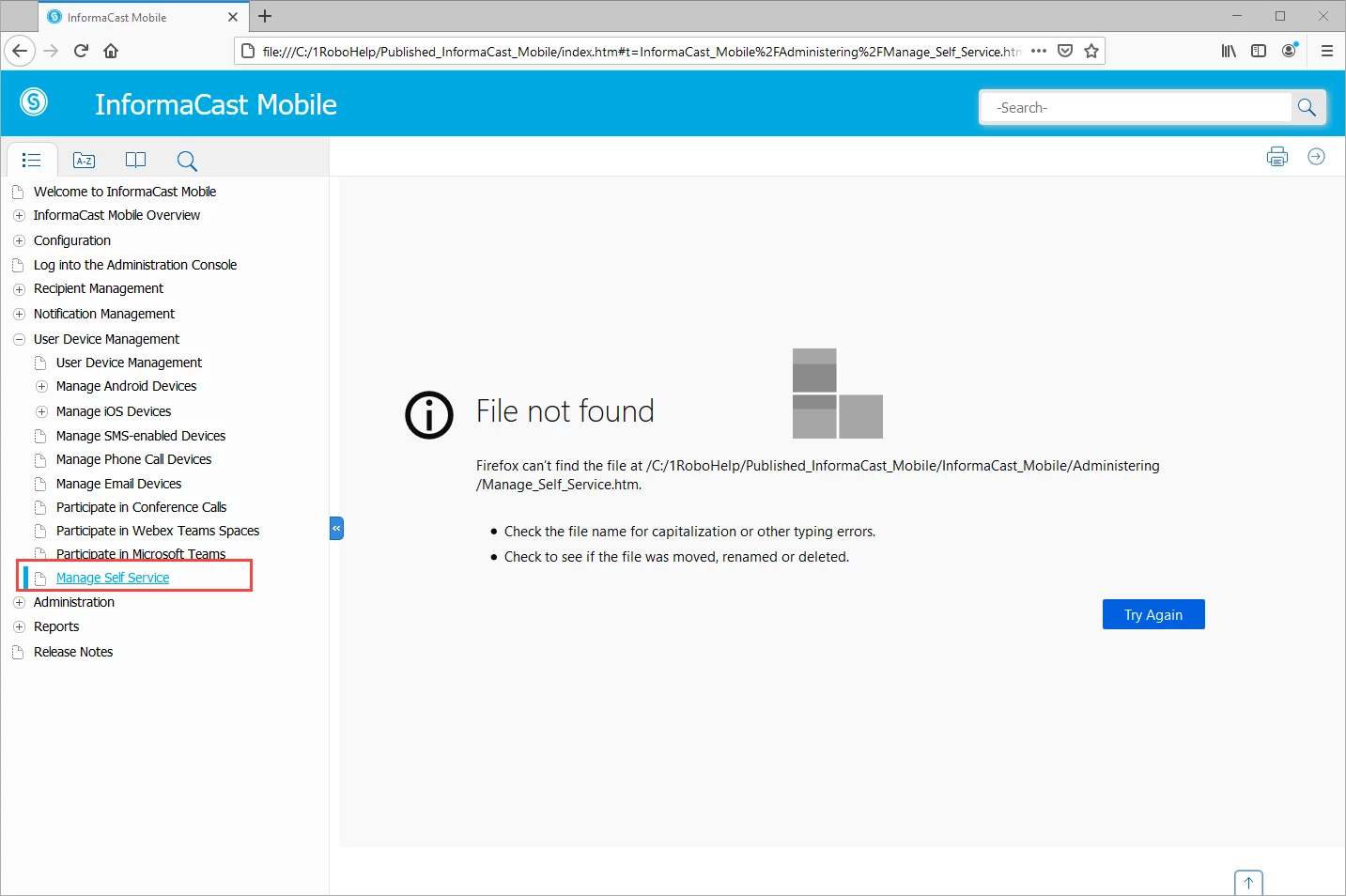
Task: Expand InformaCast Mobile Overview node
Action: (x=19, y=215)
